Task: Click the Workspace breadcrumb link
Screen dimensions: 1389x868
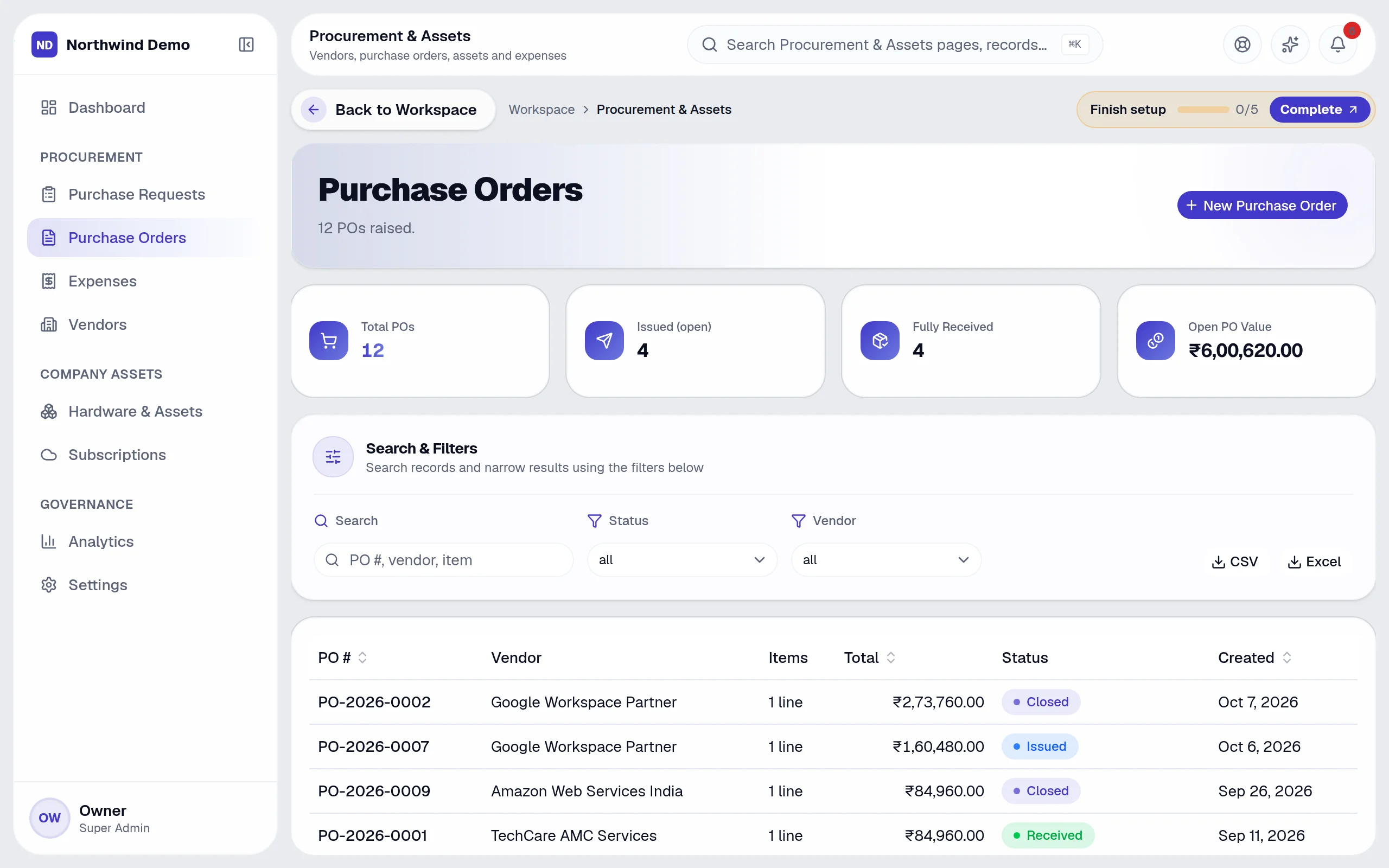Action: point(541,110)
